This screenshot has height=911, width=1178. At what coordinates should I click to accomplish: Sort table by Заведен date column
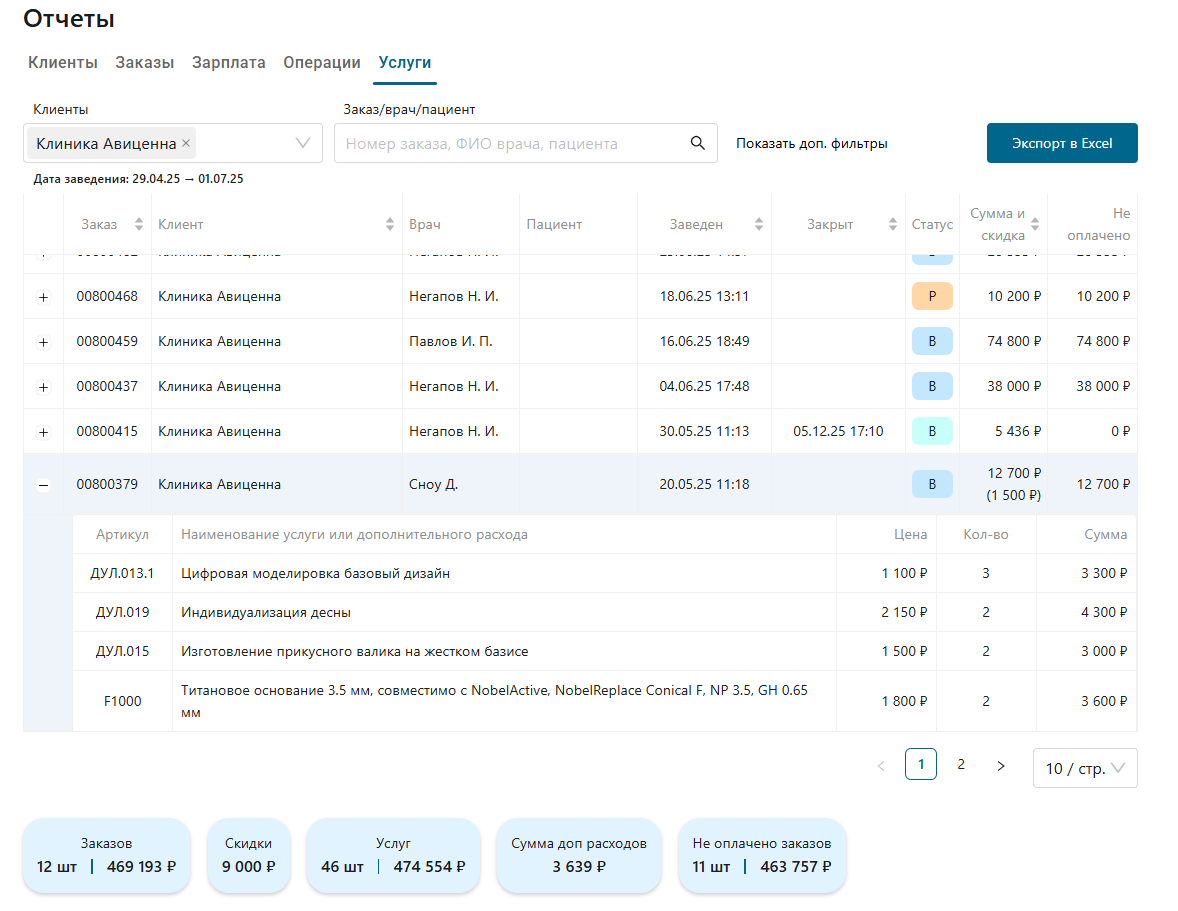[759, 225]
